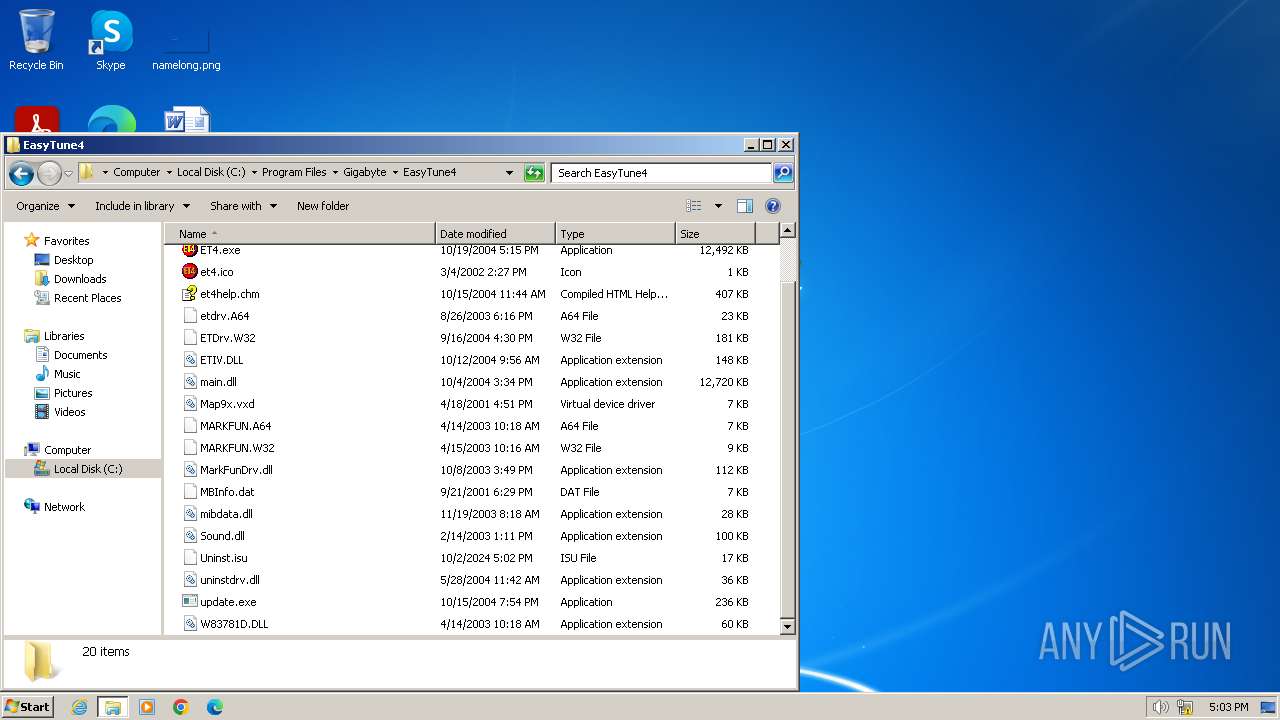Refresh the EasyTune4 folder view

pos(534,173)
